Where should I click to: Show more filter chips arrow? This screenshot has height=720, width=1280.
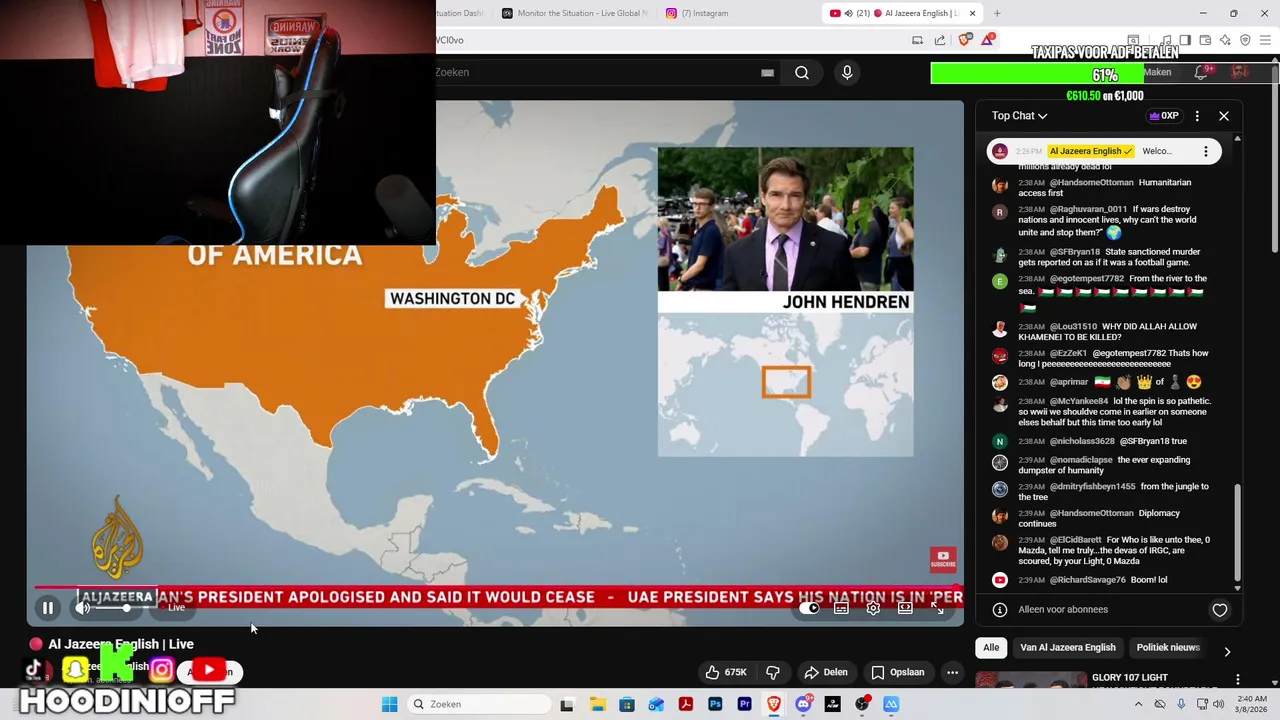coord(1227,651)
